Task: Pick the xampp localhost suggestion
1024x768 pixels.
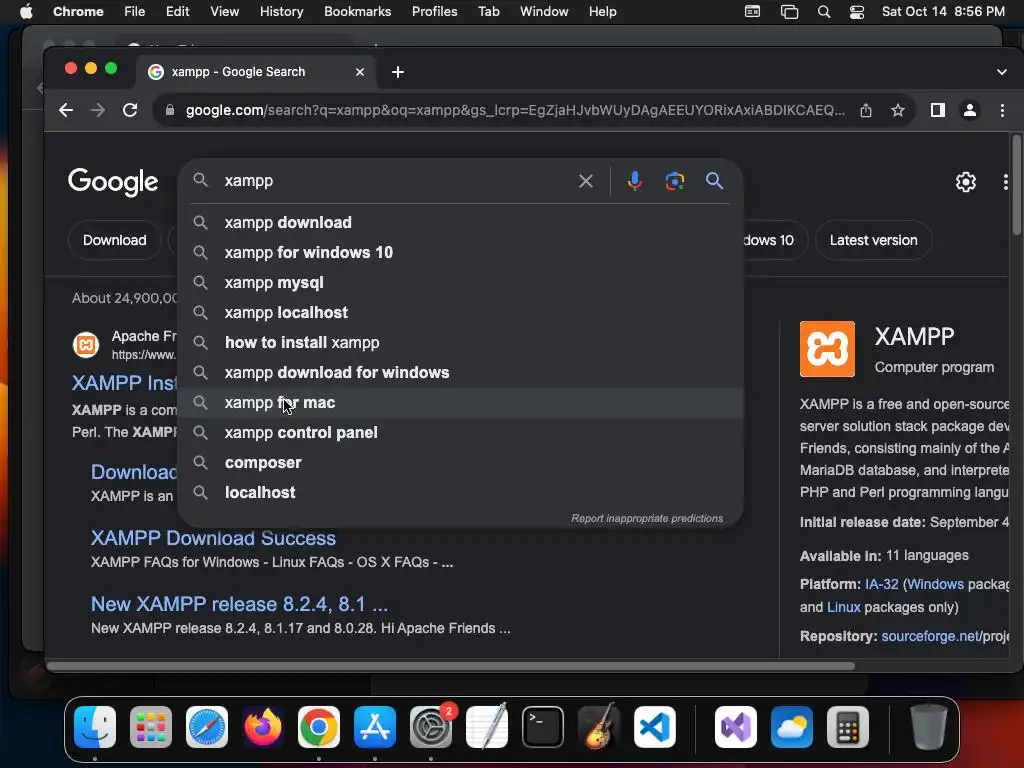Action: [460, 313]
